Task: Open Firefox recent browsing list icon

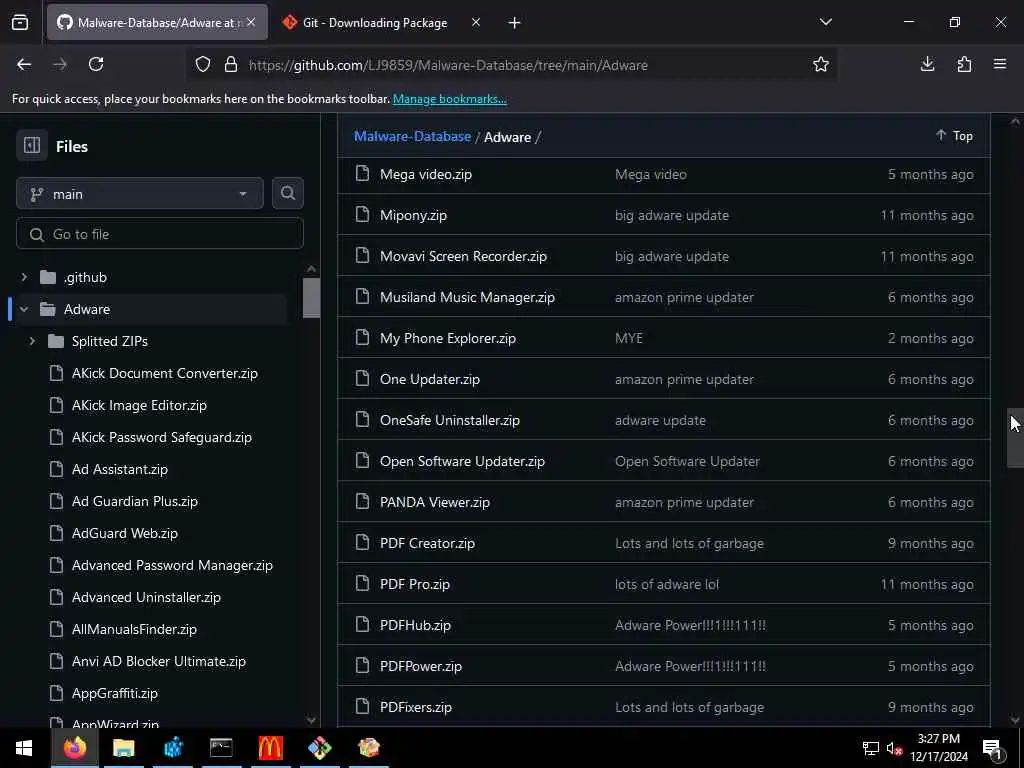Action: coord(20,23)
